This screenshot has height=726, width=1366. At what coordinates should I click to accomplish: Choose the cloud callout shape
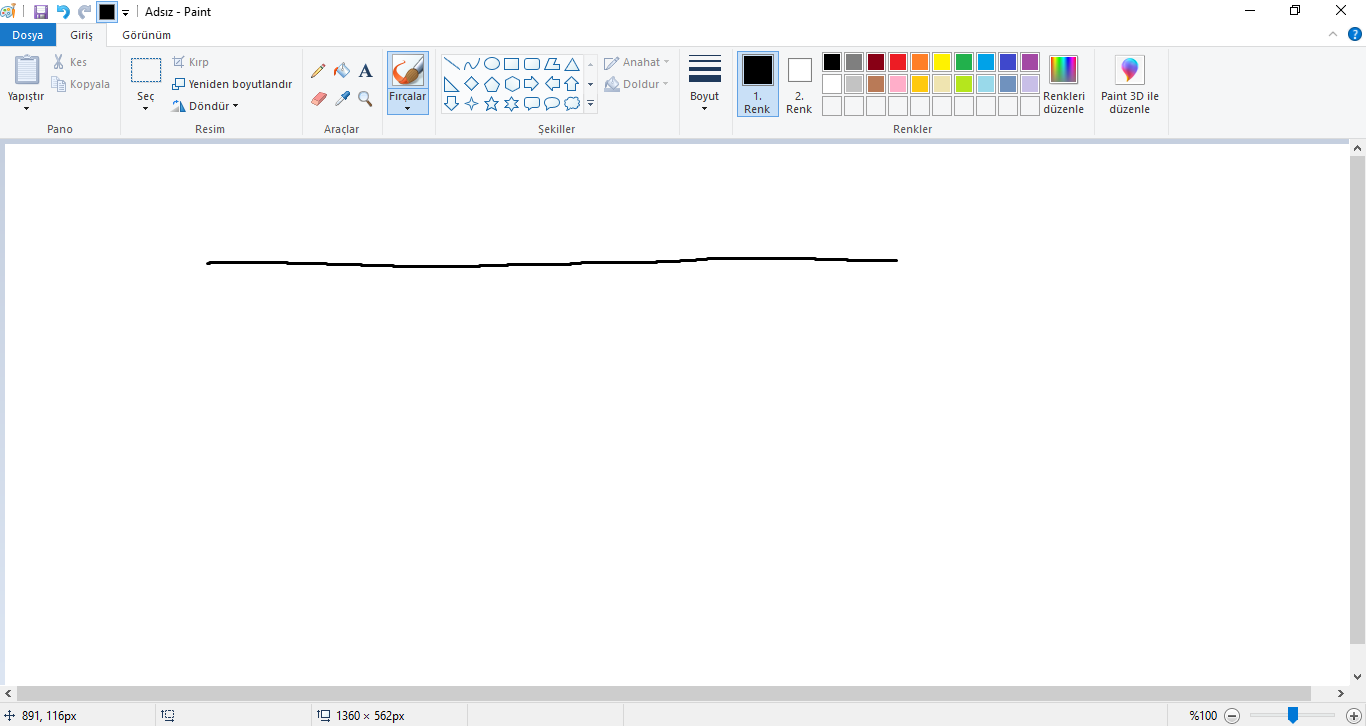click(572, 104)
